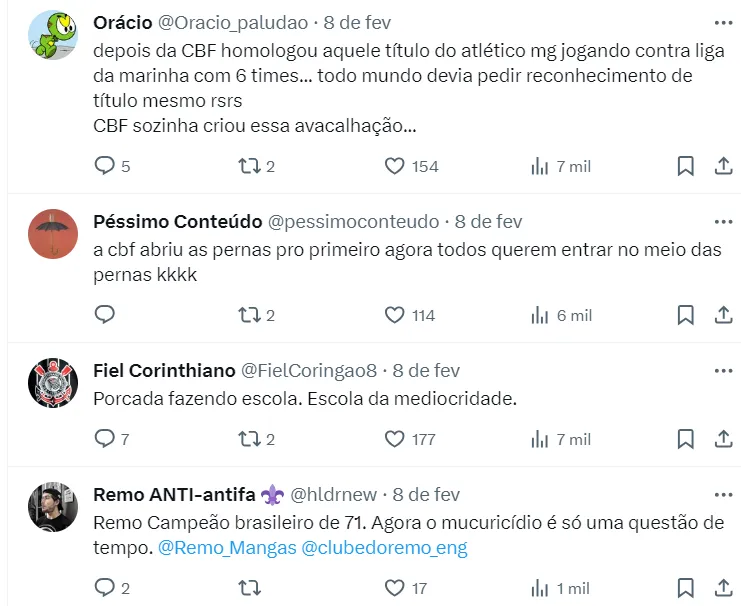741x606 pixels.
Task: Open the @clubedoremo_eng mention link
Action: click(384, 547)
